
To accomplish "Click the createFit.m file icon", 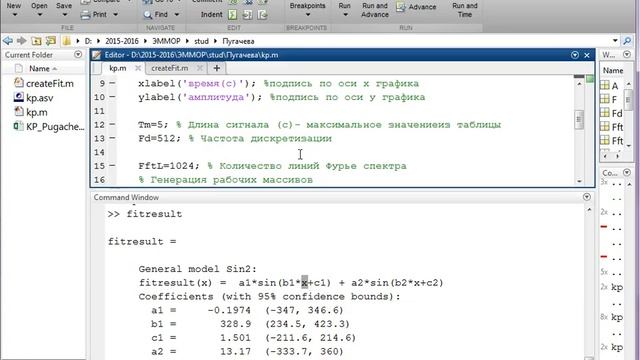I will pos(19,83).
